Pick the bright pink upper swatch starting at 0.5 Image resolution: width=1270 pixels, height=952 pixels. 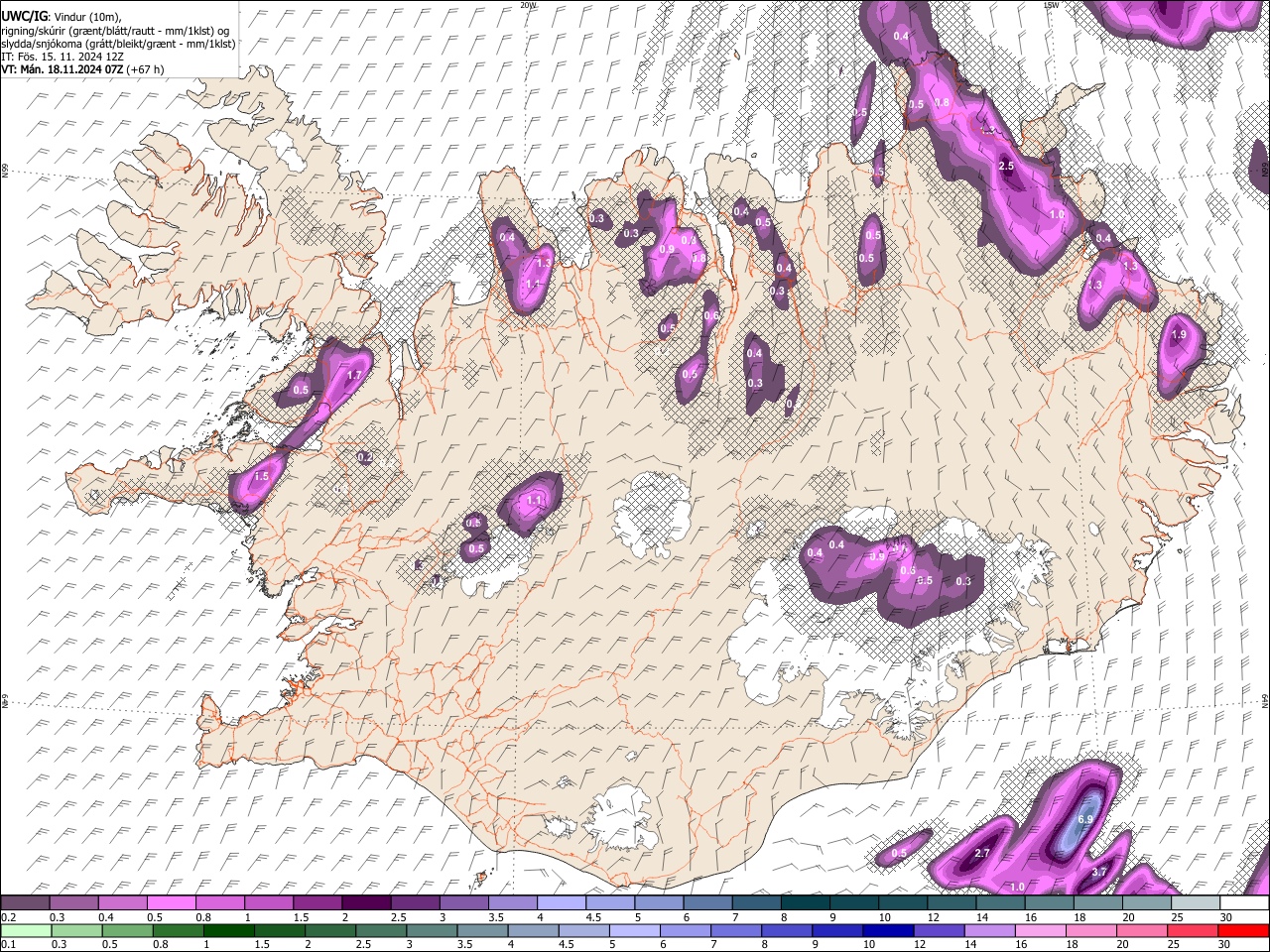click(x=172, y=902)
